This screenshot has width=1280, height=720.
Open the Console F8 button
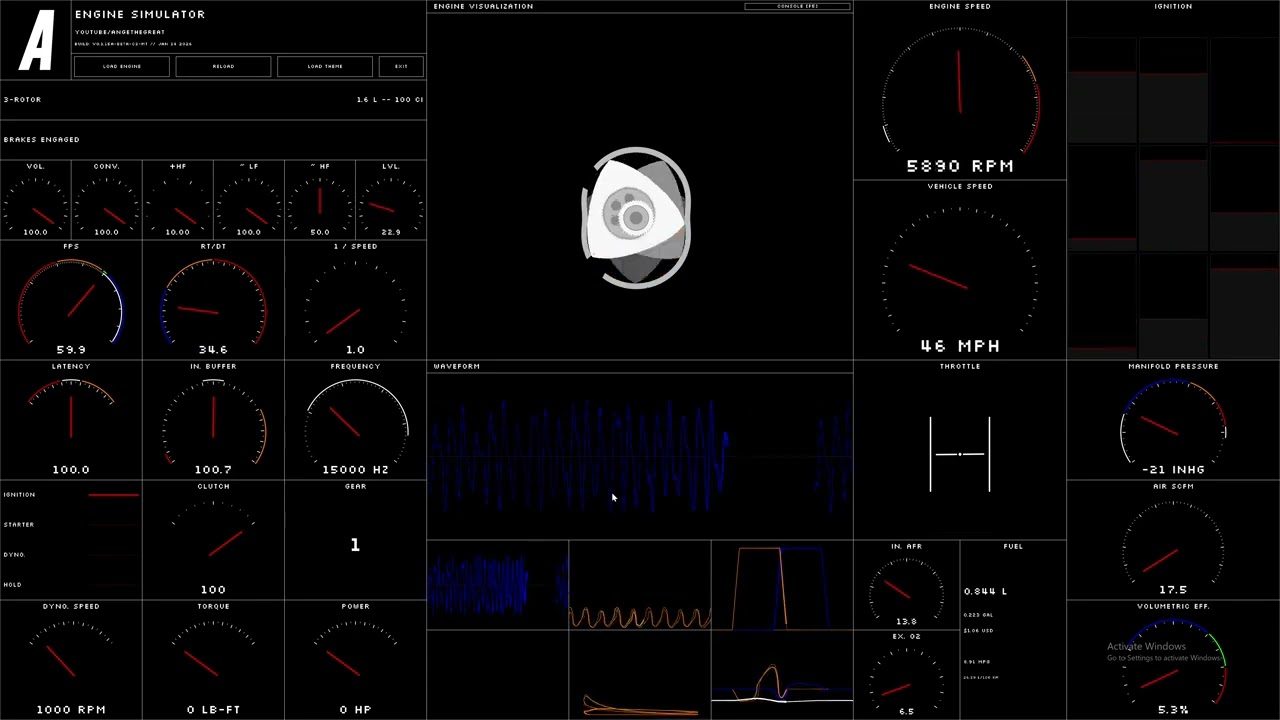(x=798, y=6)
